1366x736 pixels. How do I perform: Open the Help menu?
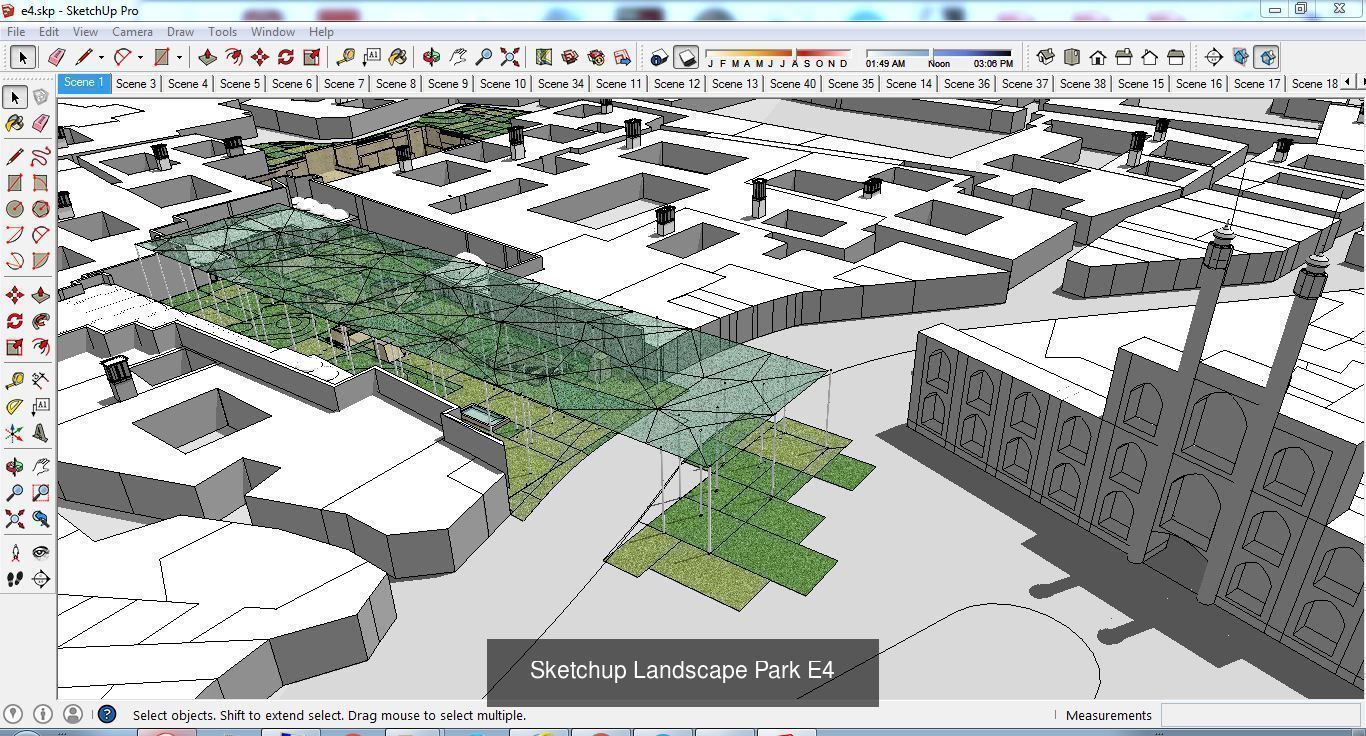tap(321, 32)
